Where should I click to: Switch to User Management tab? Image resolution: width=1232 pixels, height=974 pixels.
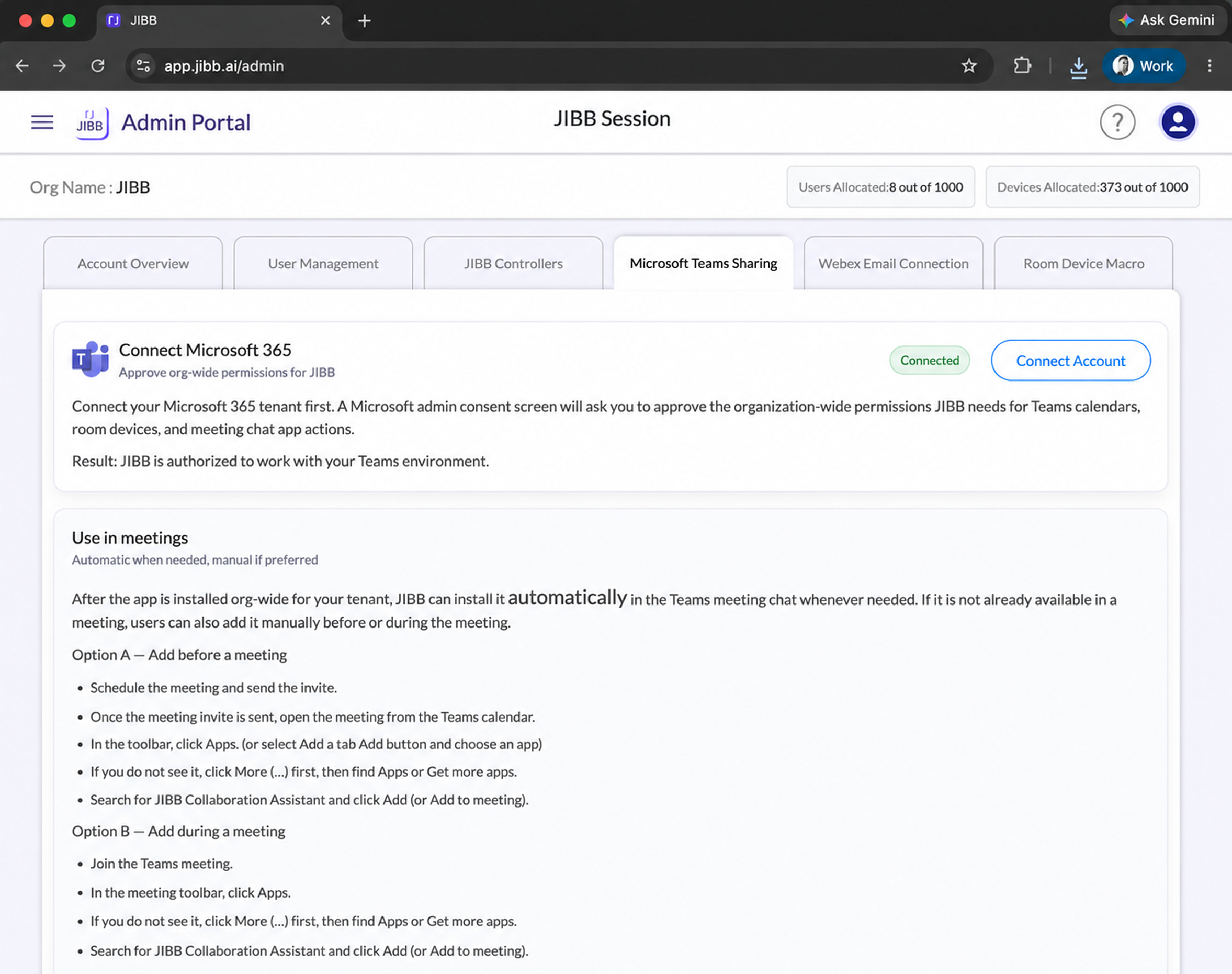323,263
